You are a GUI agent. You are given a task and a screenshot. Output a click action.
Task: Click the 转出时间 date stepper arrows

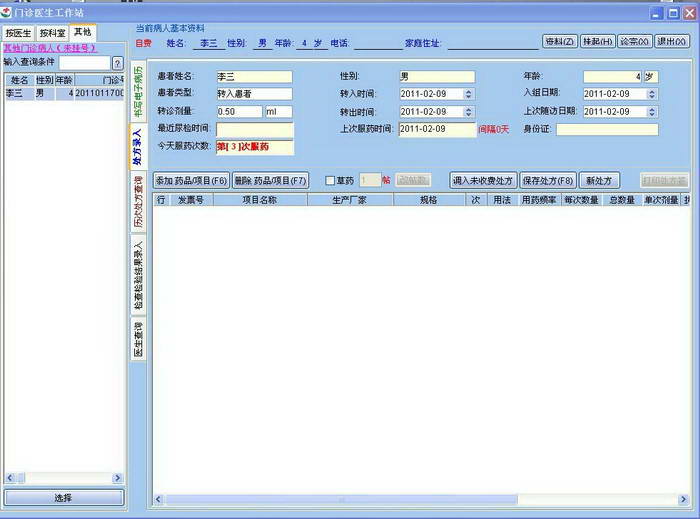point(468,112)
